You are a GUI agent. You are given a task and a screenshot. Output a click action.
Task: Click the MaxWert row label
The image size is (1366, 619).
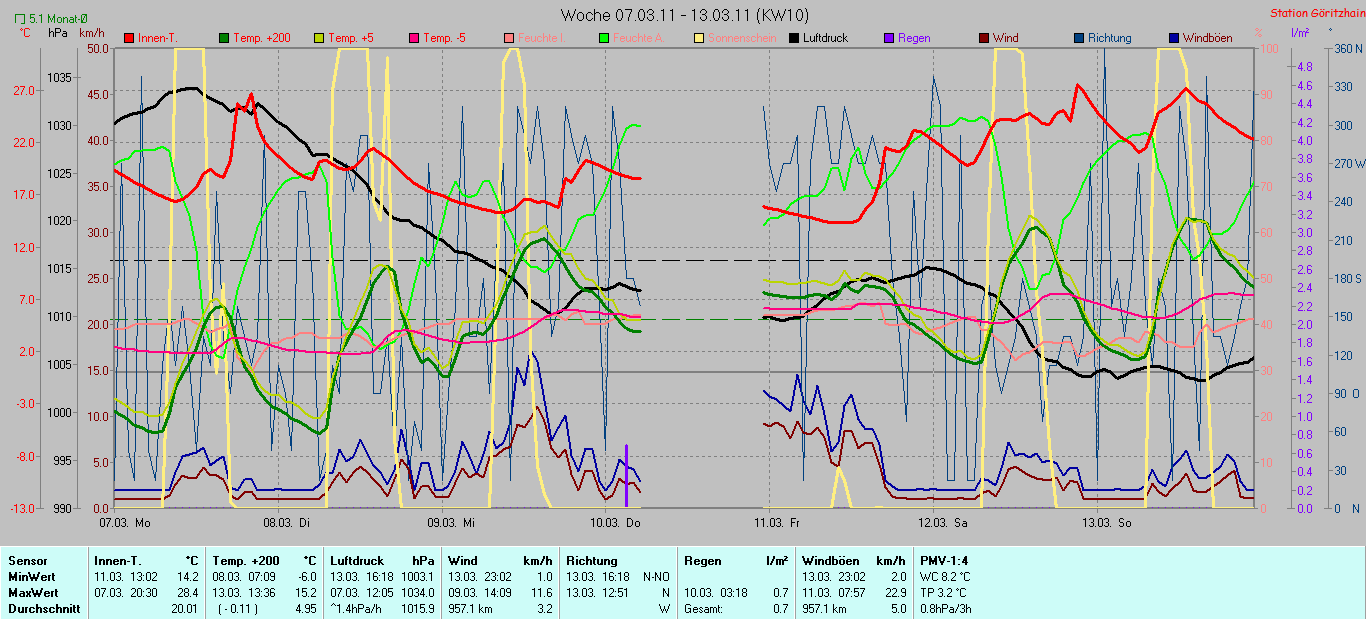(x=32, y=592)
